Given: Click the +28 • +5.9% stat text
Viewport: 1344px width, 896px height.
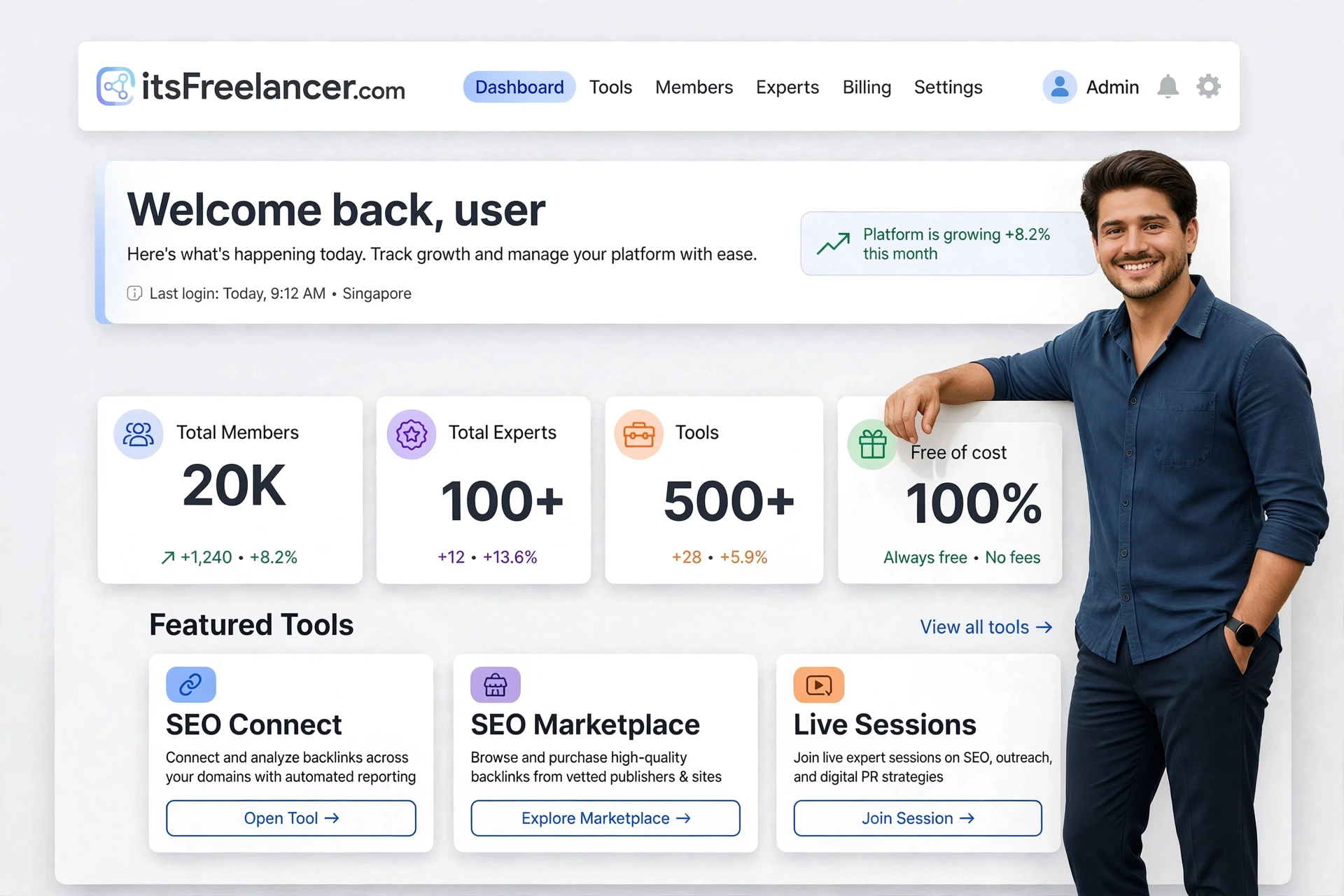Looking at the screenshot, I should coord(720,557).
